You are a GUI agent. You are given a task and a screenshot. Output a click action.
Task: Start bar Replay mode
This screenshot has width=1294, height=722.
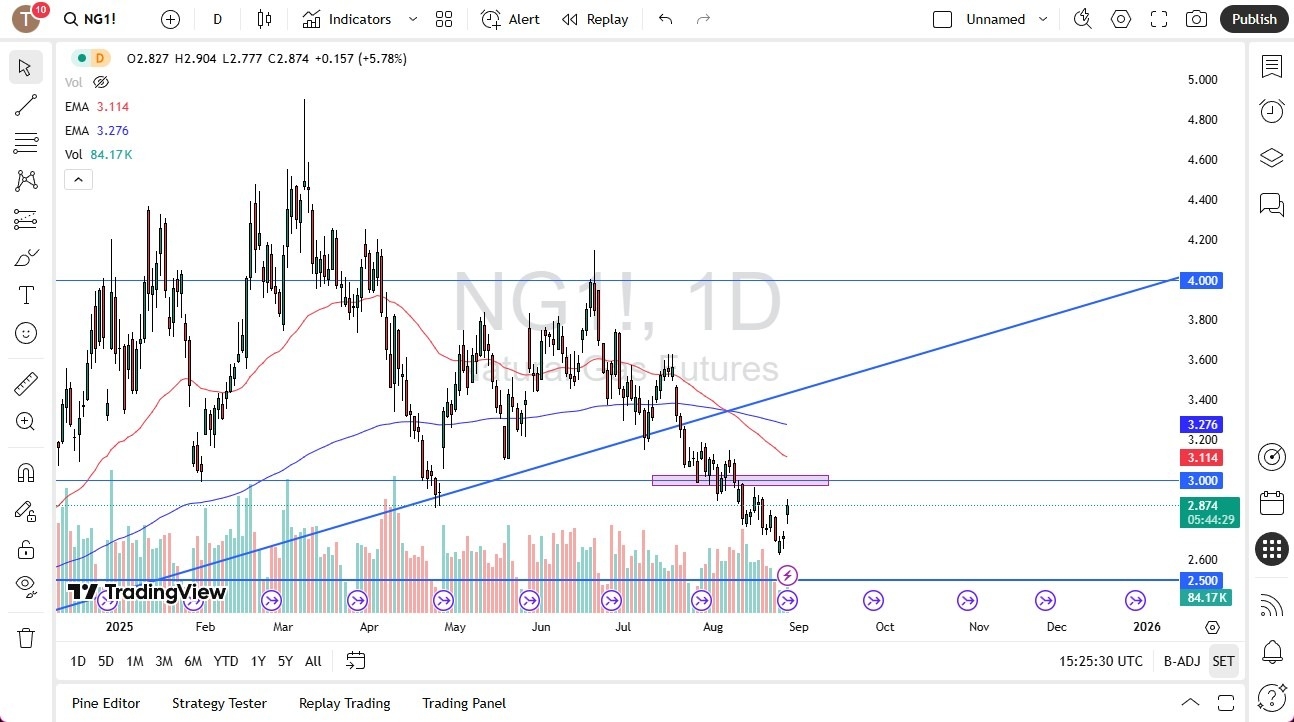pos(594,18)
